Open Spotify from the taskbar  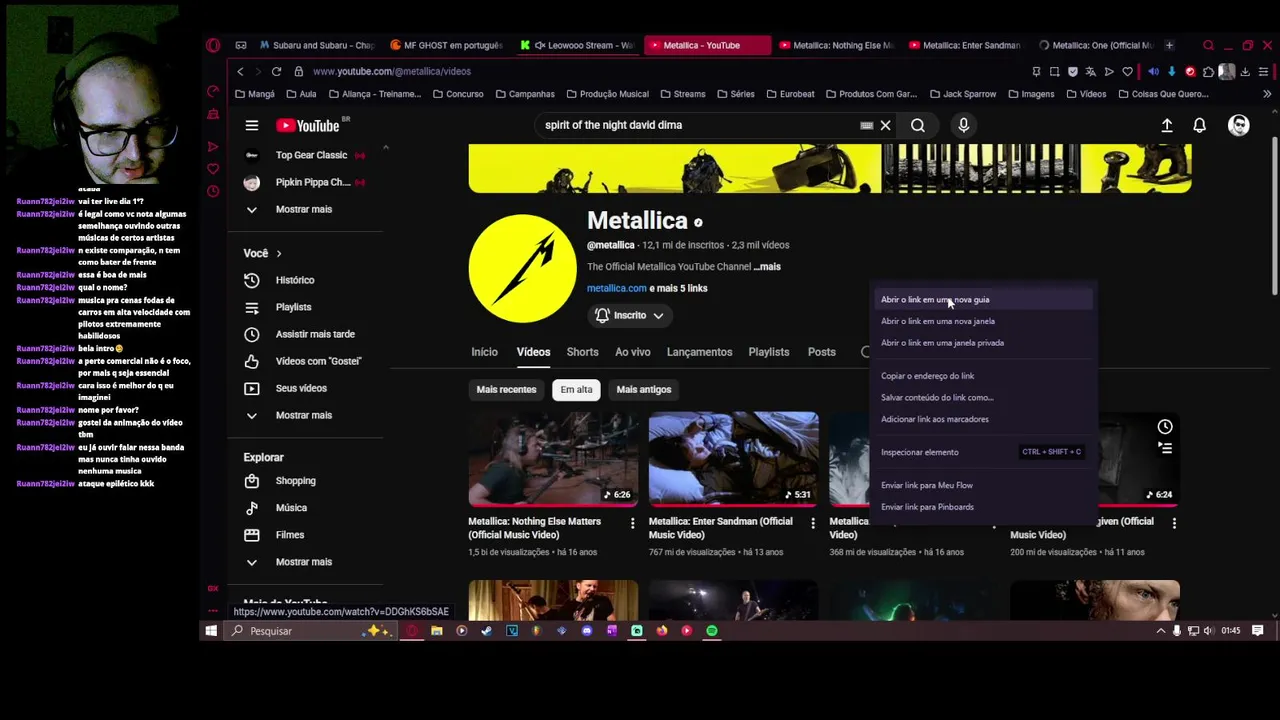[x=711, y=631]
